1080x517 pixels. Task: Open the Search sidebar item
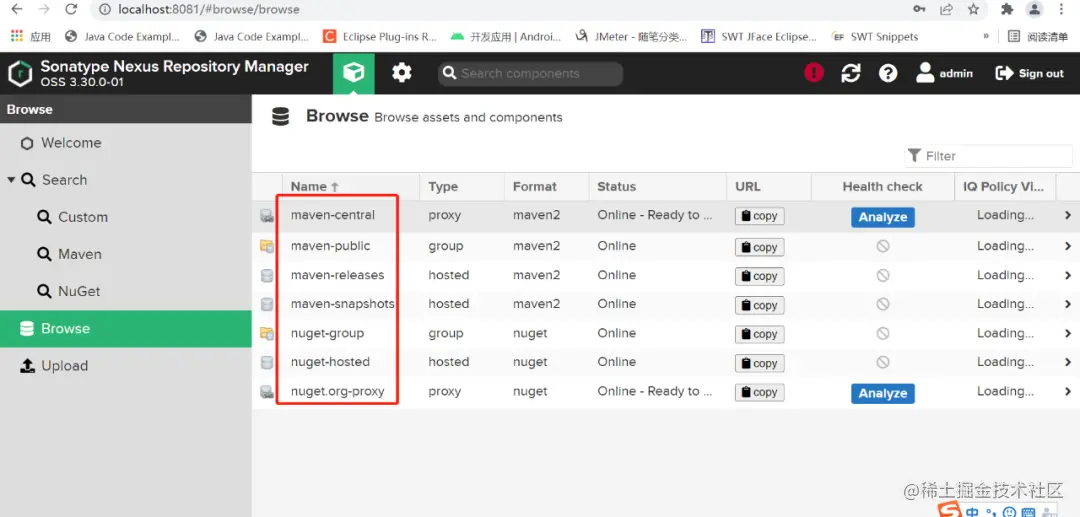click(x=125, y=180)
